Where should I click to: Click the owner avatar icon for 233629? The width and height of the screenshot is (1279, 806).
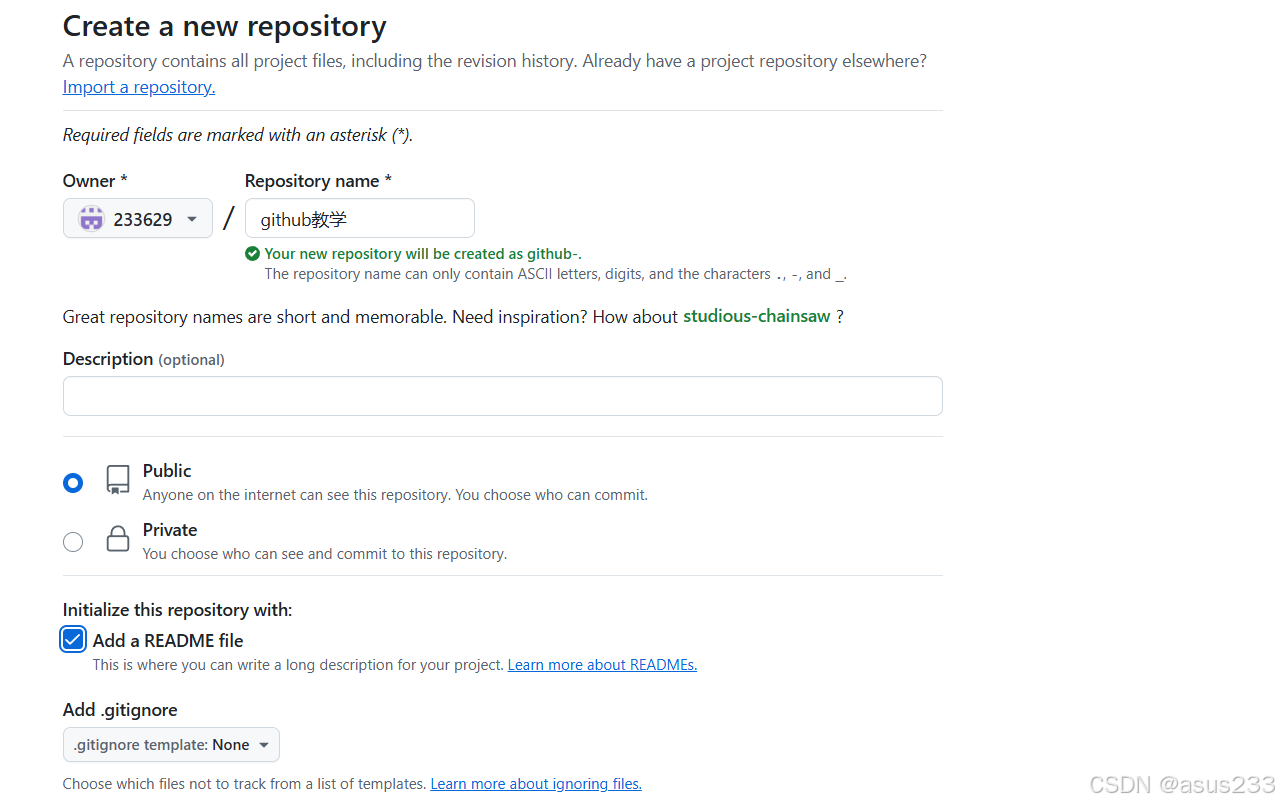(x=91, y=219)
